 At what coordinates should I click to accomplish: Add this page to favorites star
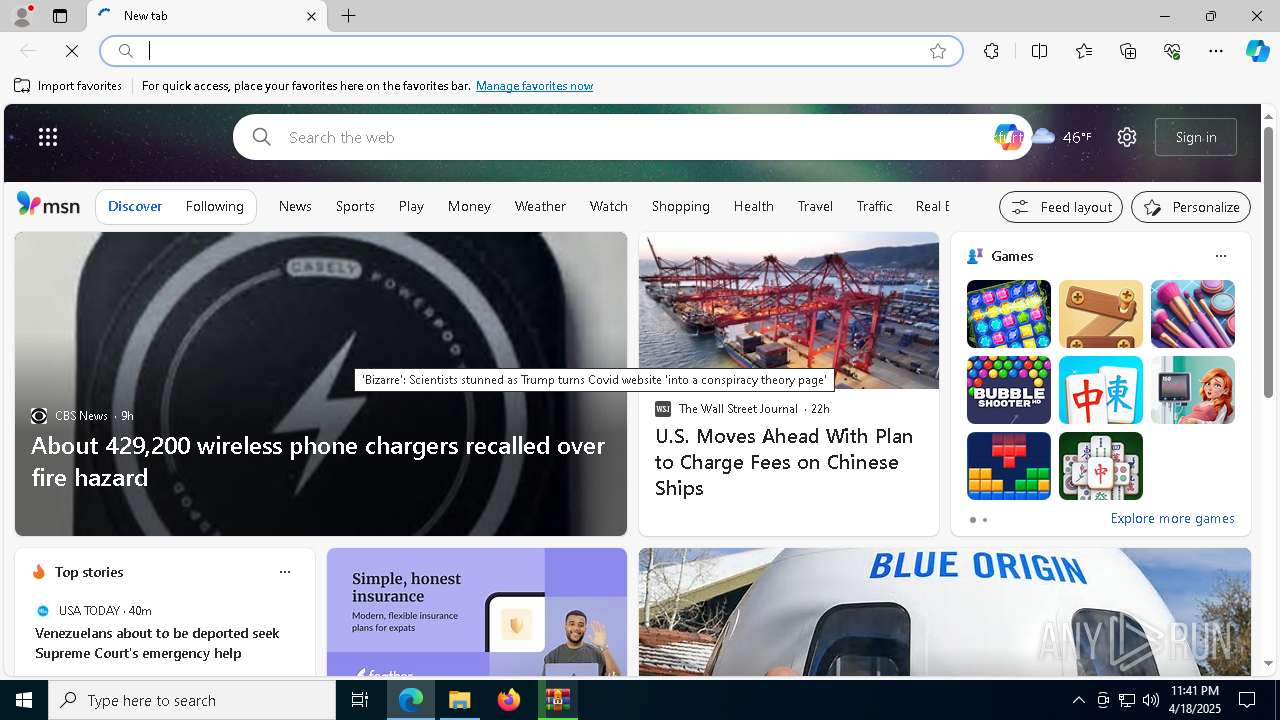click(938, 51)
